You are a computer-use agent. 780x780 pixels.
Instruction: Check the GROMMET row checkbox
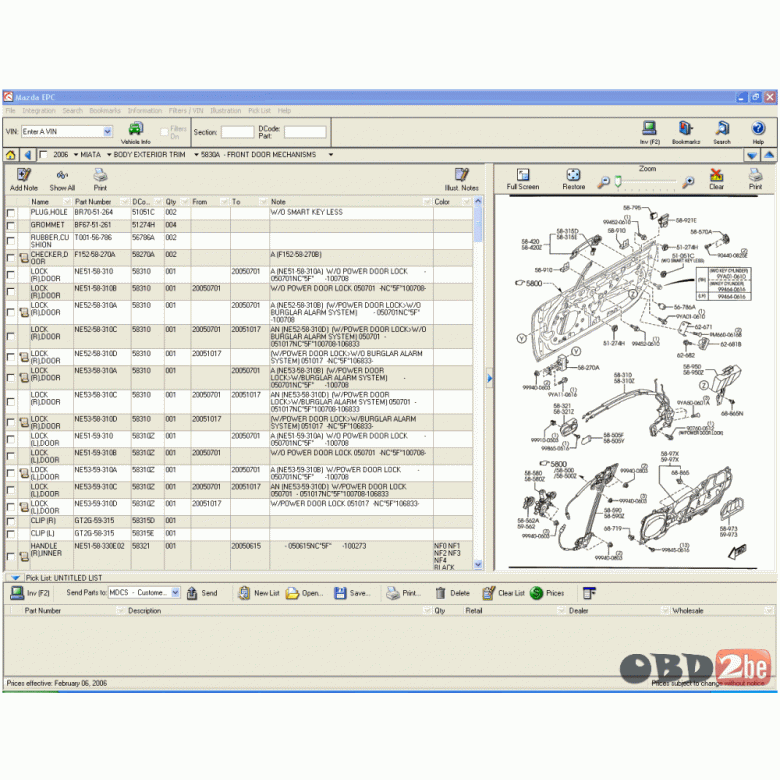10,226
